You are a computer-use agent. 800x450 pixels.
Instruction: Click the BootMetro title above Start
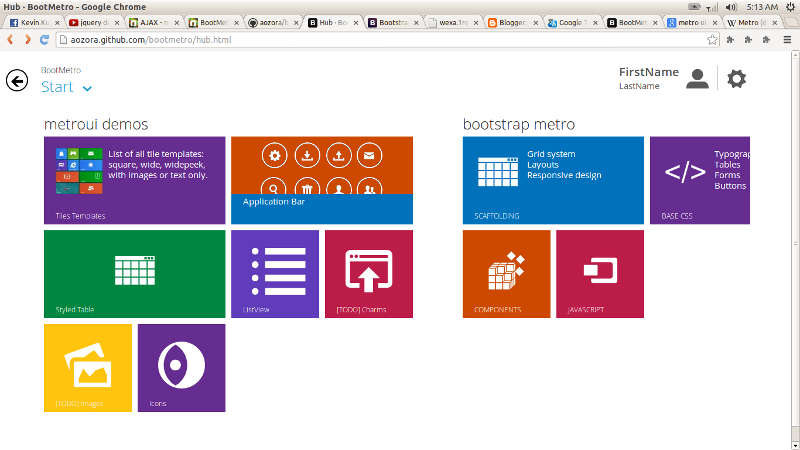pyautogui.click(x=61, y=70)
